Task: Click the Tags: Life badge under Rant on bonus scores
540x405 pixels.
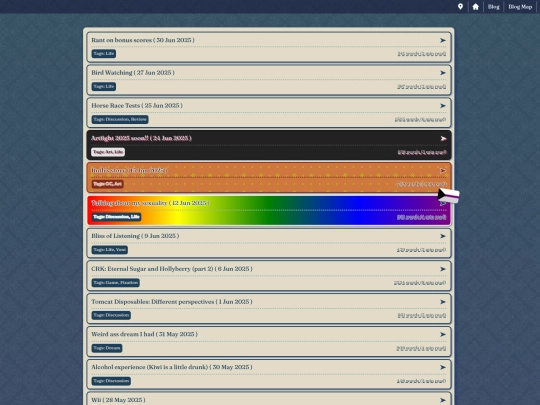Action: click(x=104, y=54)
